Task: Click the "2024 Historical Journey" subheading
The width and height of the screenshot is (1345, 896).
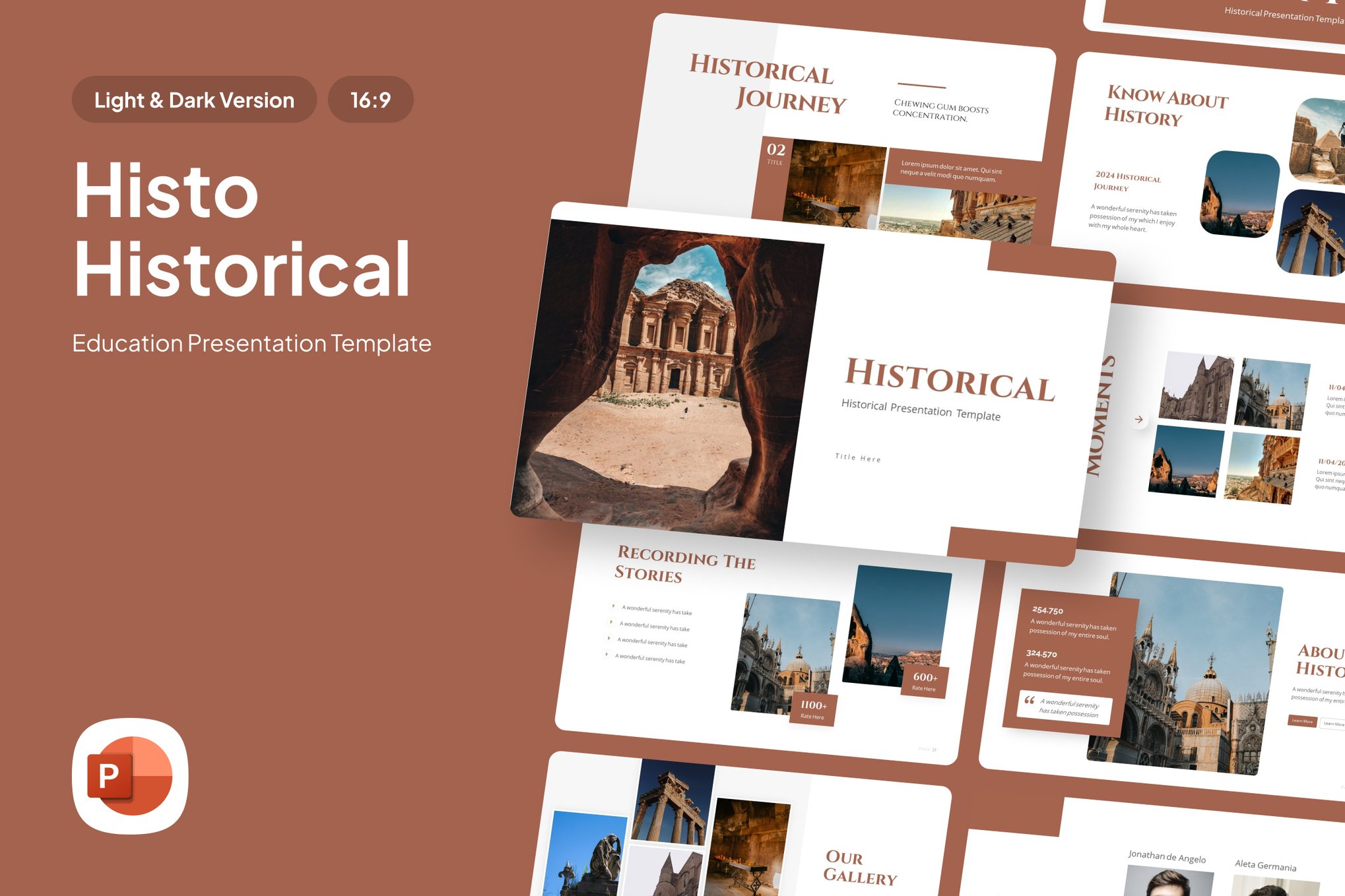Action: coord(1127,181)
